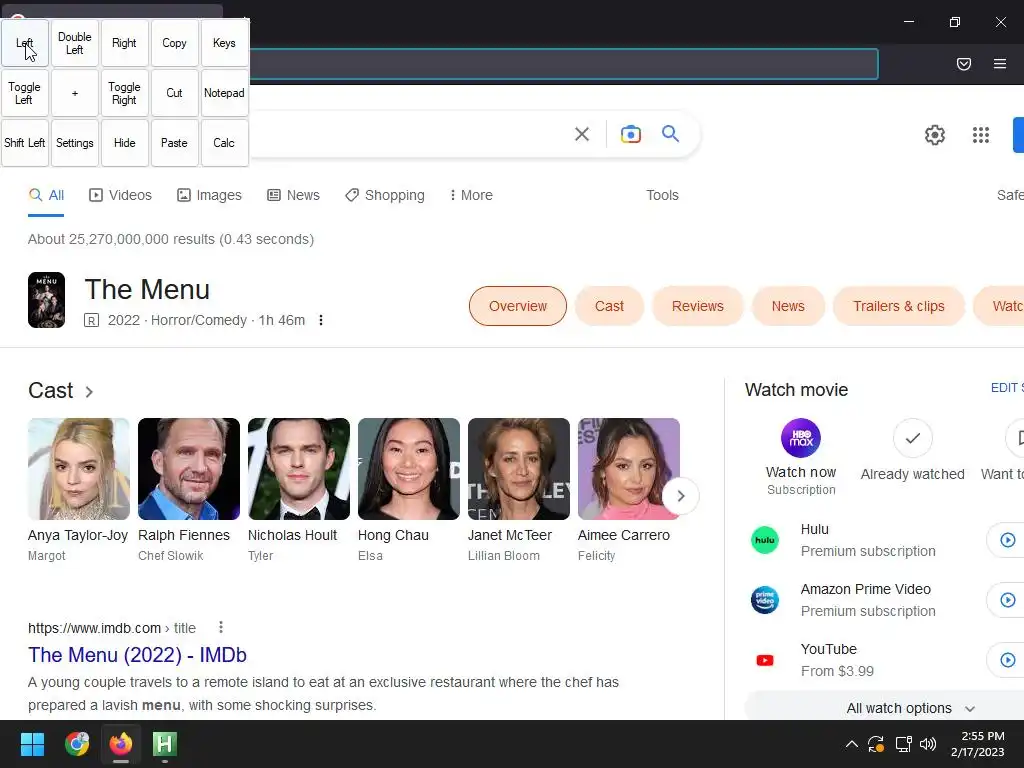Viewport: 1024px width, 768px height.
Task: Mark movie as Already watched
Action: pyautogui.click(x=912, y=438)
